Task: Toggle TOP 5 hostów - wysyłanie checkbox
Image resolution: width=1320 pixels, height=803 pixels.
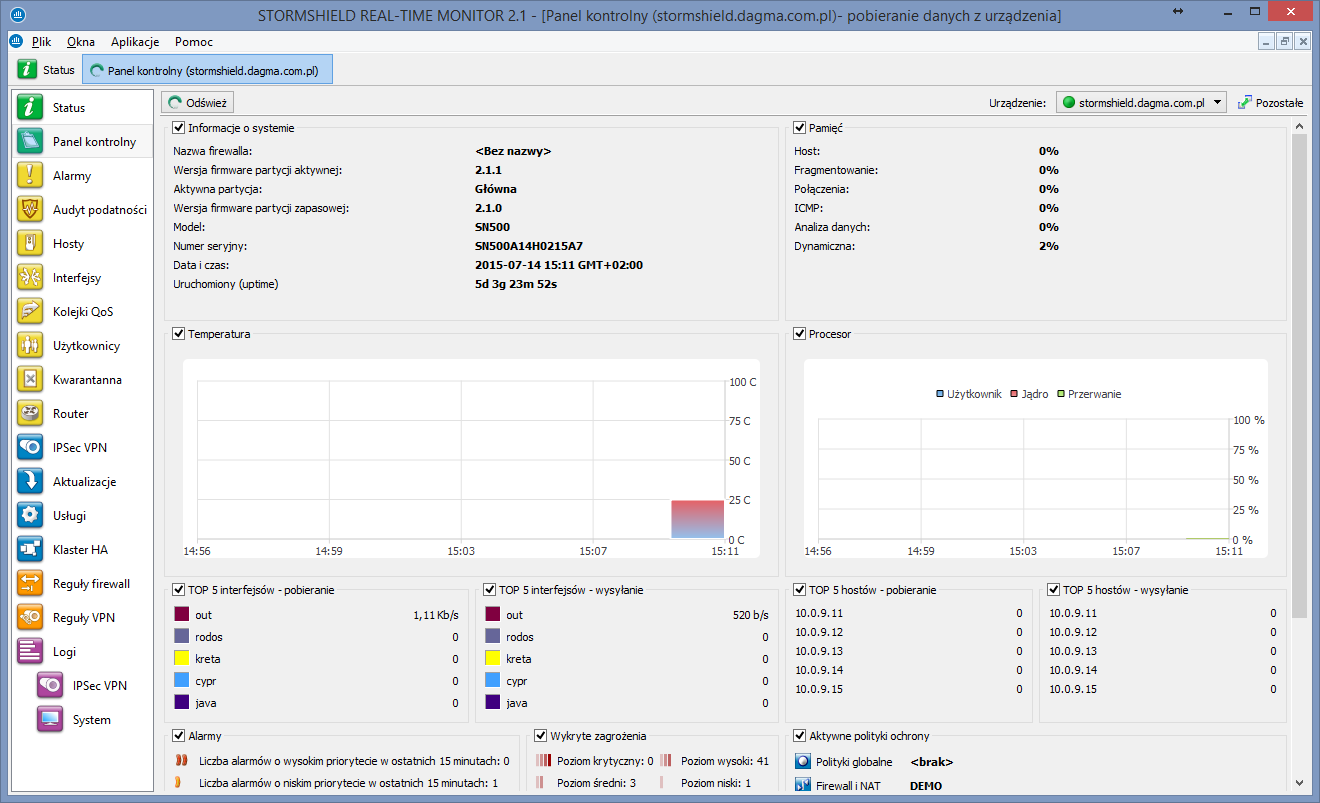Action: click(1054, 589)
